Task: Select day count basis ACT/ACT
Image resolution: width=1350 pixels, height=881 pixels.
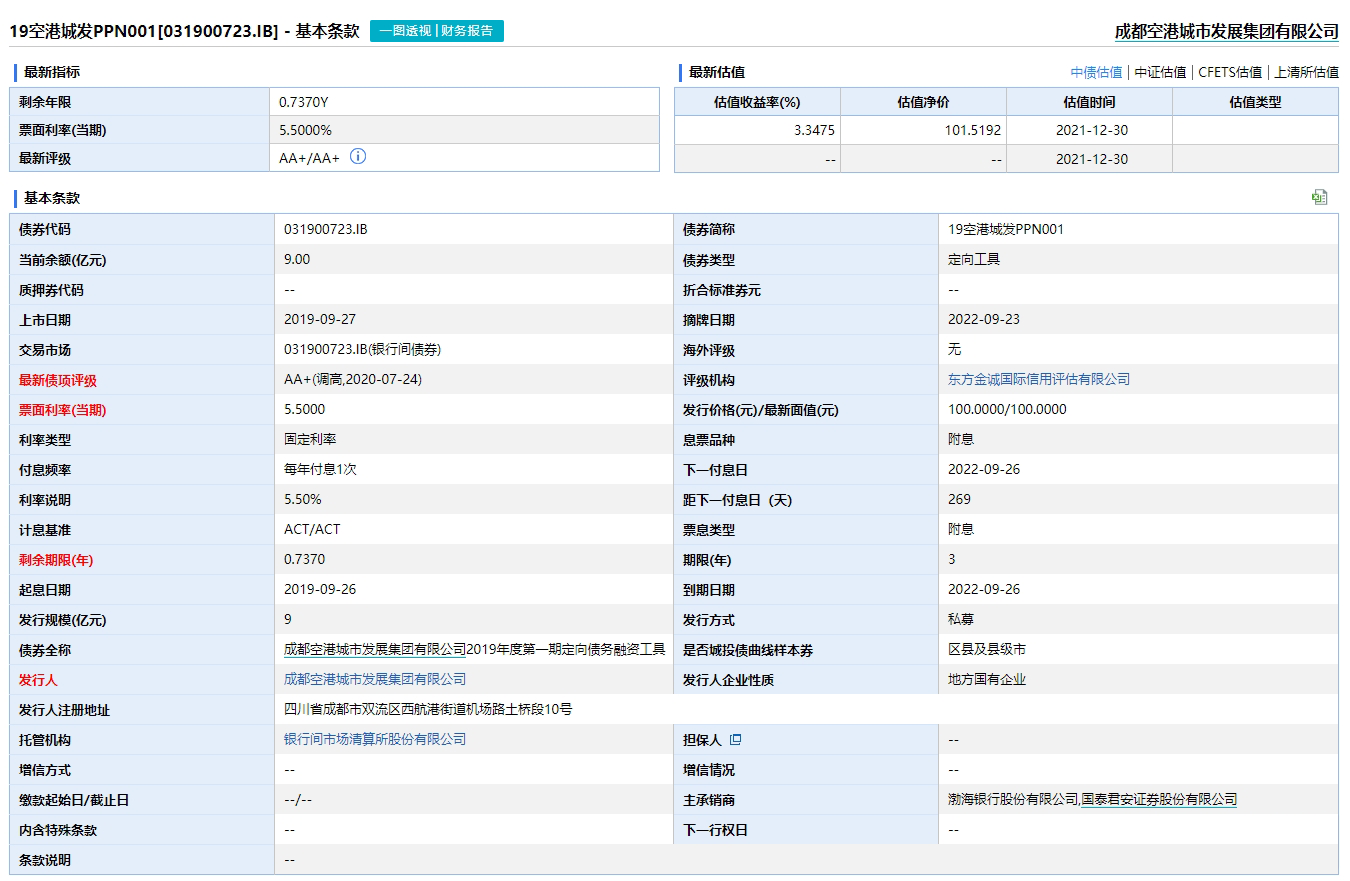Action: click(312, 529)
